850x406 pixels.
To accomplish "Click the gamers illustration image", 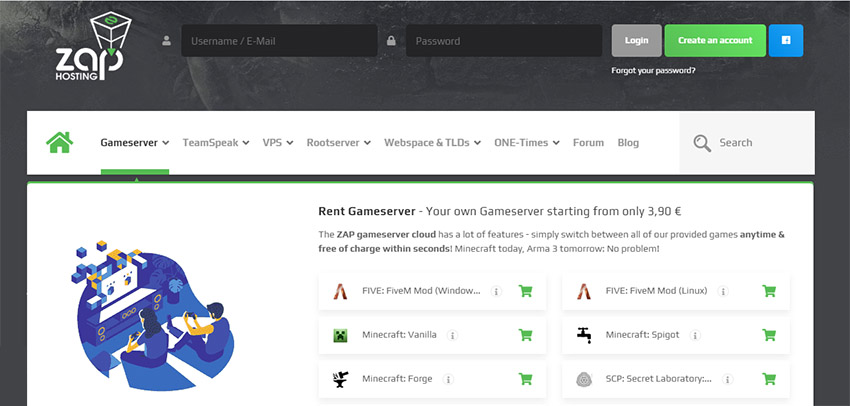I will 152,317.
